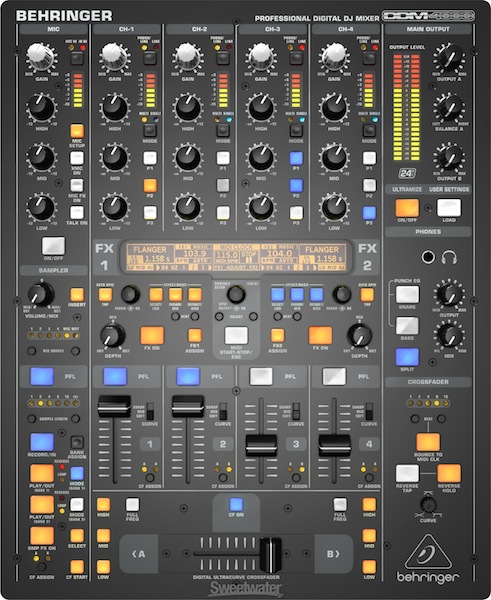Toggle the phones SPLIT button

tap(407, 357)
